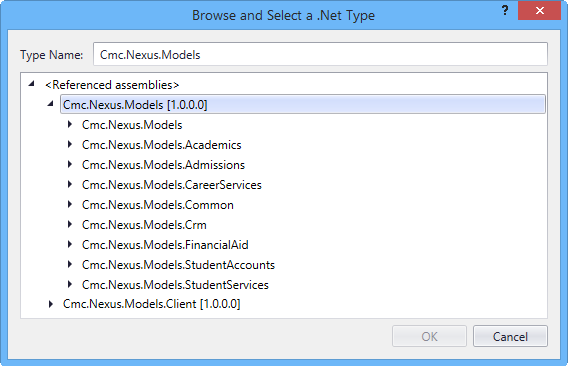Collapse the Cmc.Nexus.Models [1.0.0.0] assembly arrow
The height and width of the screenshot is (366, 568).
(x=51, y=104)
